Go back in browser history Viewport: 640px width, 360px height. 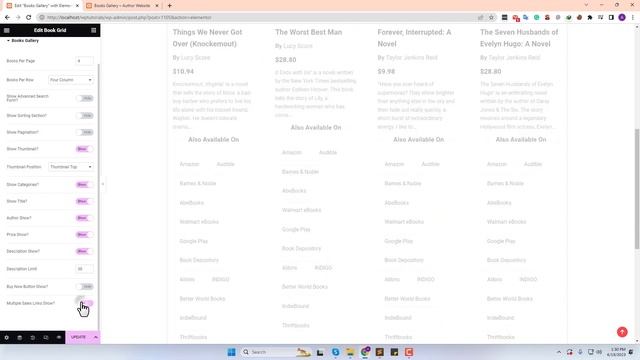(7, 18)
